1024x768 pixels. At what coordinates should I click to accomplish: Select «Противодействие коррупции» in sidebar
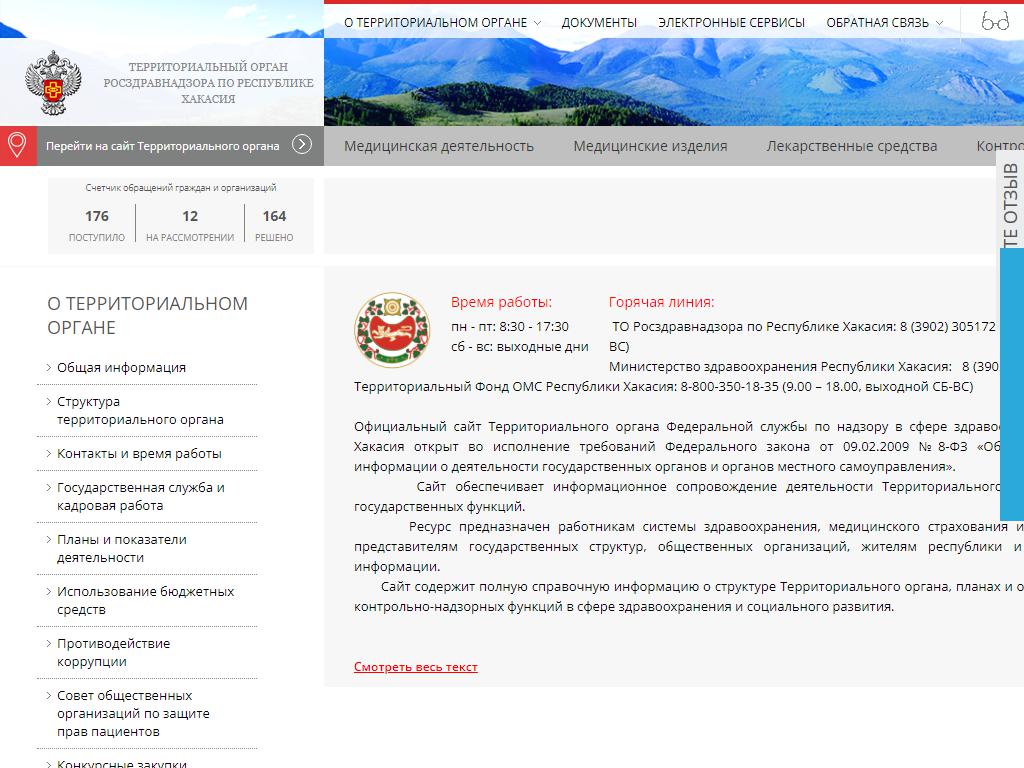(x=113, y=652)
